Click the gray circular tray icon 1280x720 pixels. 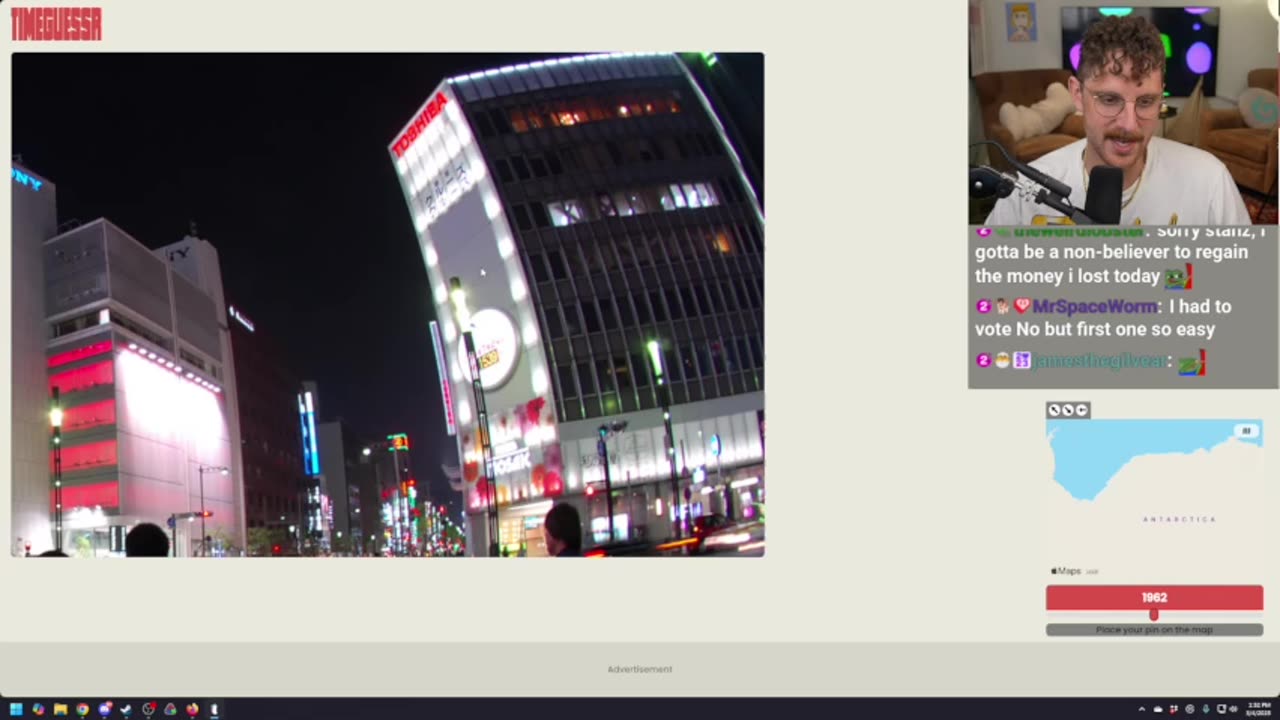tap(1190, 709)
